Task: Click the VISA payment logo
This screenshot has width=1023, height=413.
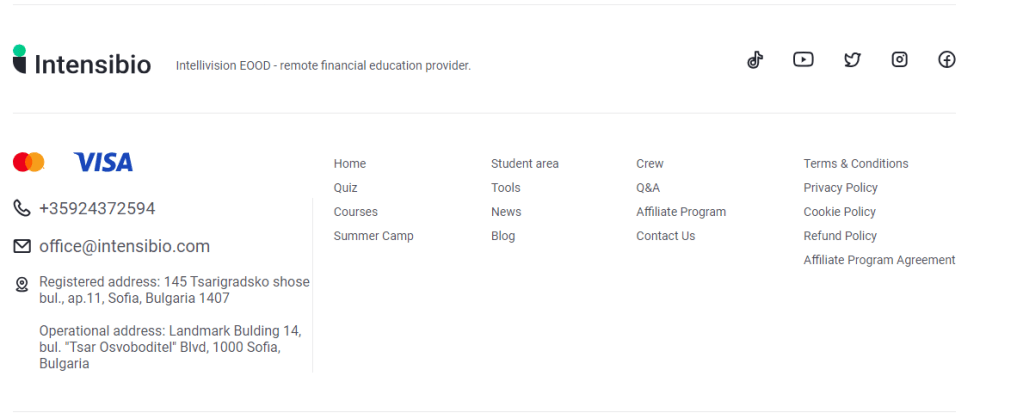Action: pos(103,162)
